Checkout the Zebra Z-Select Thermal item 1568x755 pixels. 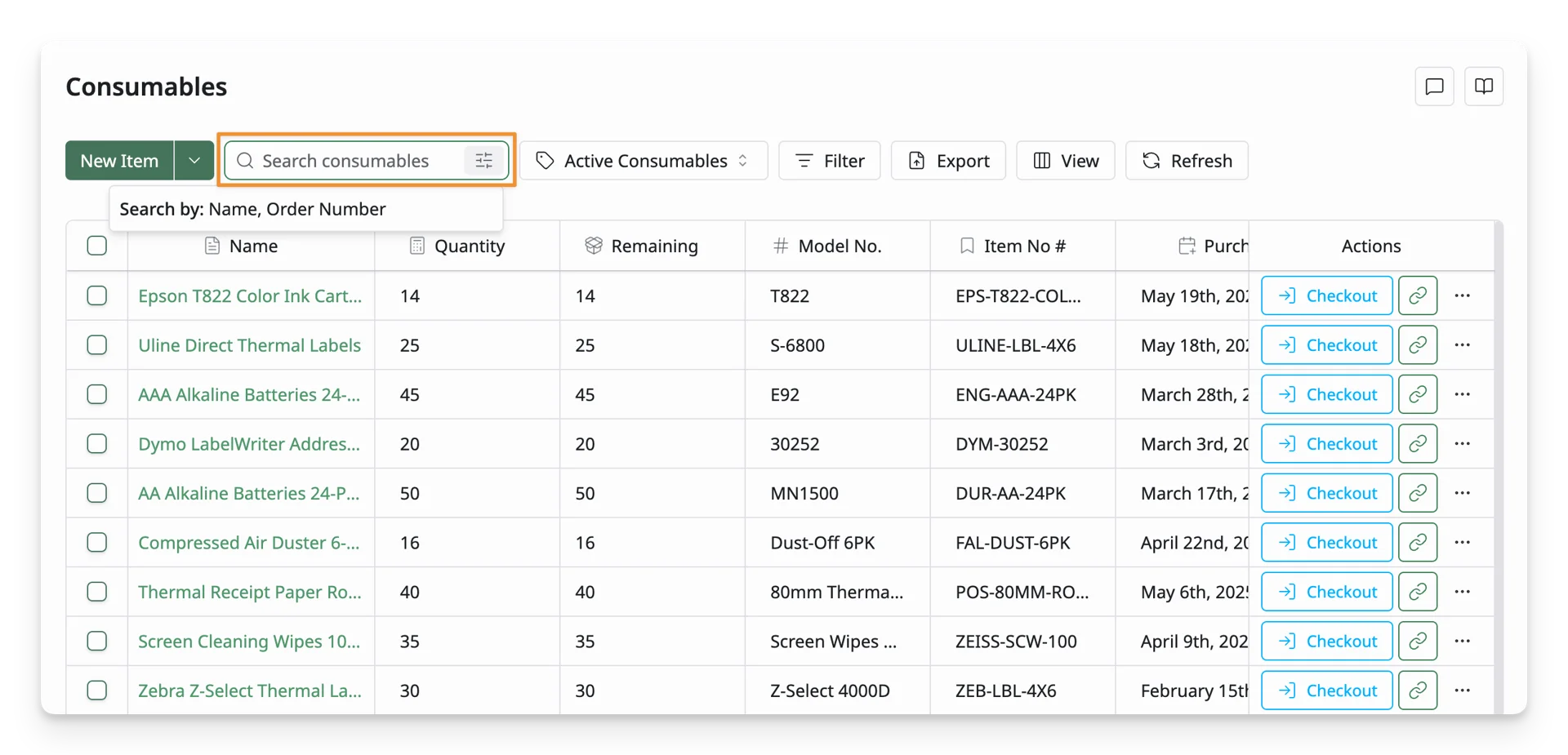tap(1327, 691)
